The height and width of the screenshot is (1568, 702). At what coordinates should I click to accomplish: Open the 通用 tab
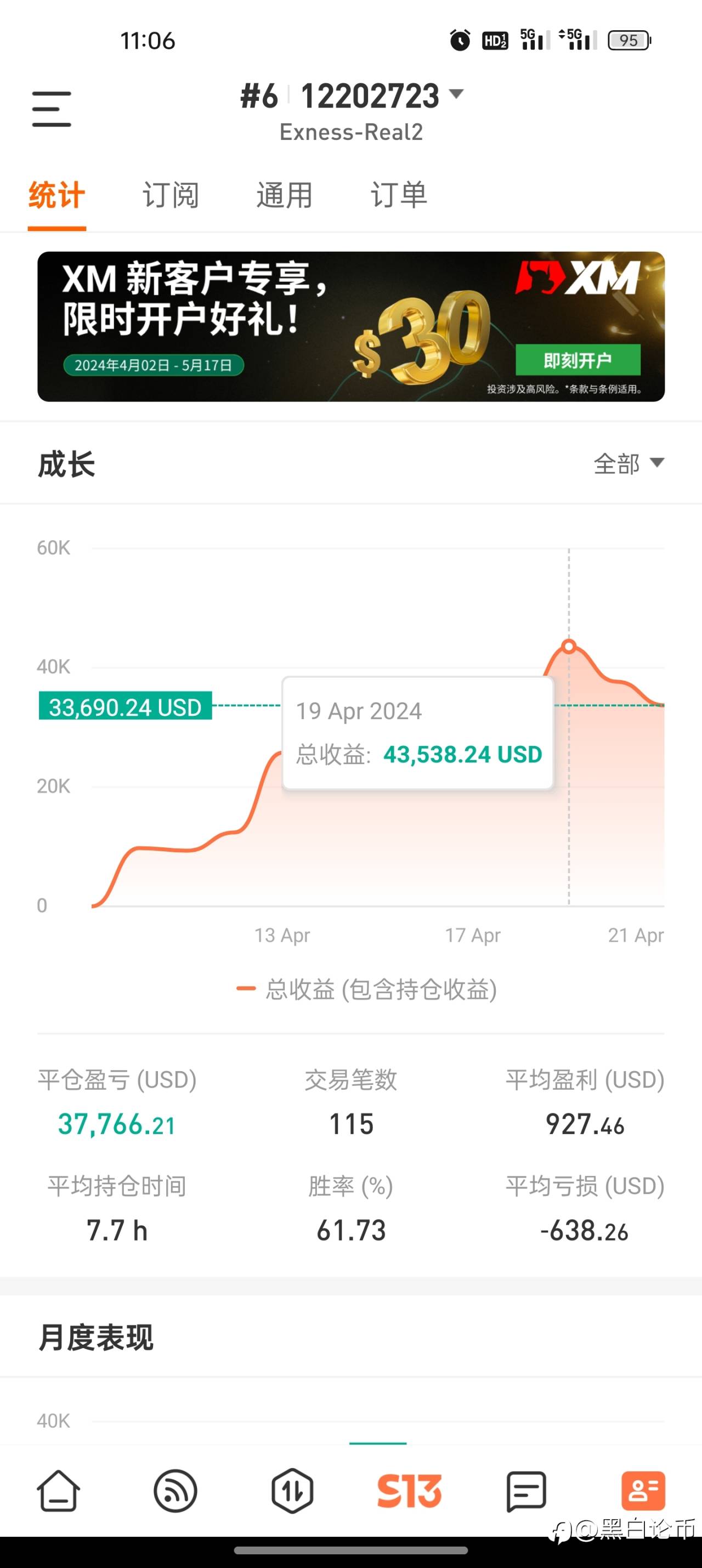pos(284,195)
